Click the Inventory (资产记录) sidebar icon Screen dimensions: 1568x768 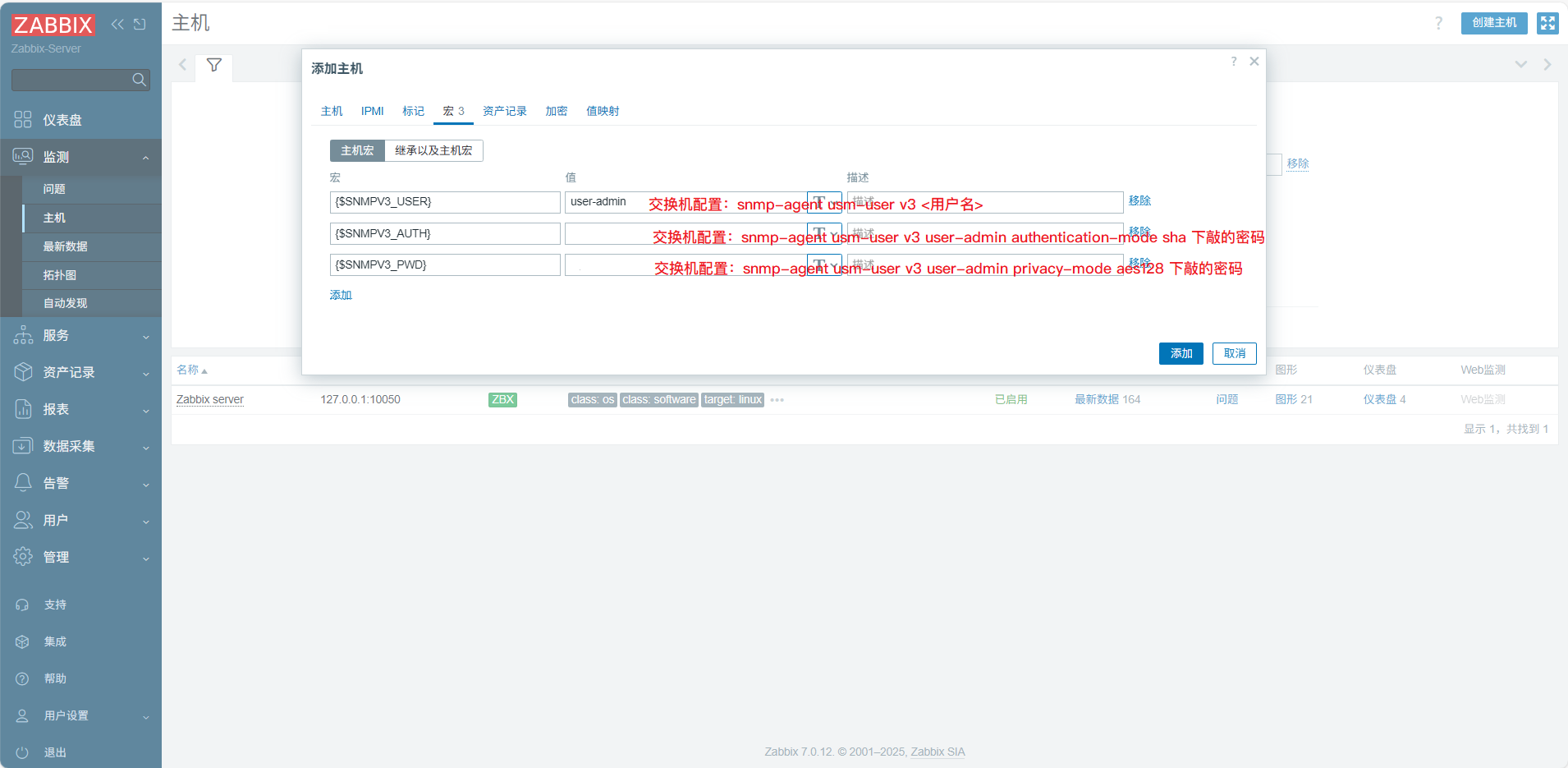click(x=23, y=372)
